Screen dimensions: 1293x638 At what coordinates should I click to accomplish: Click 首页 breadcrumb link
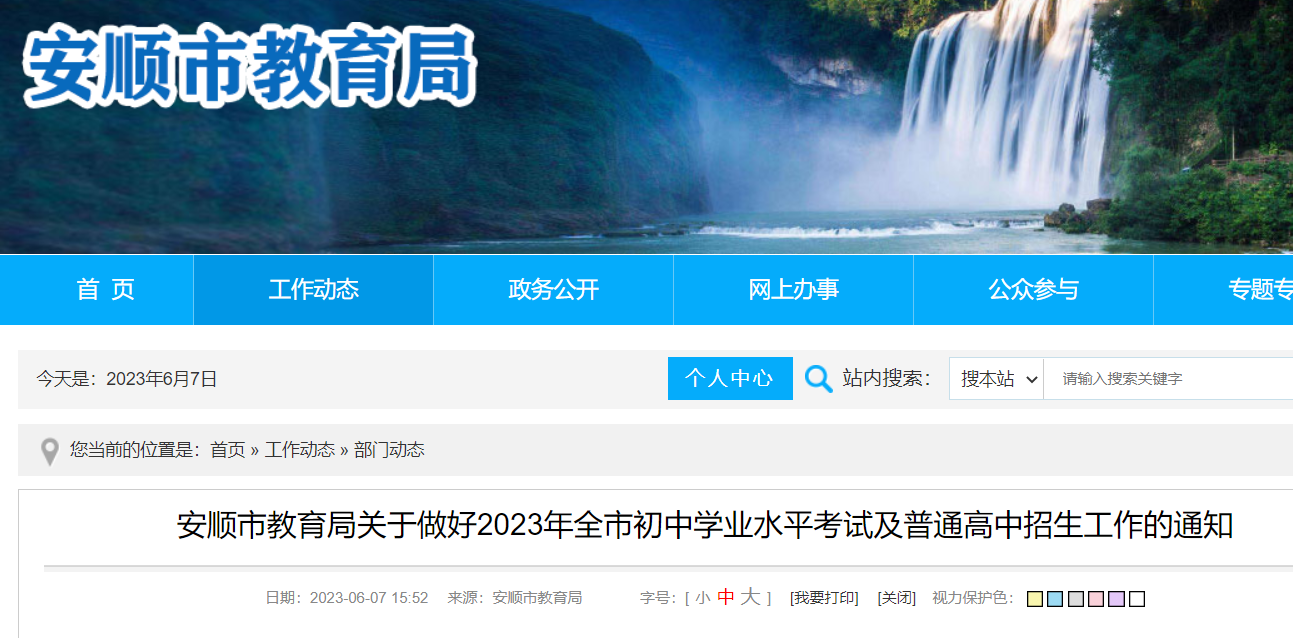(x=227, y=450)
